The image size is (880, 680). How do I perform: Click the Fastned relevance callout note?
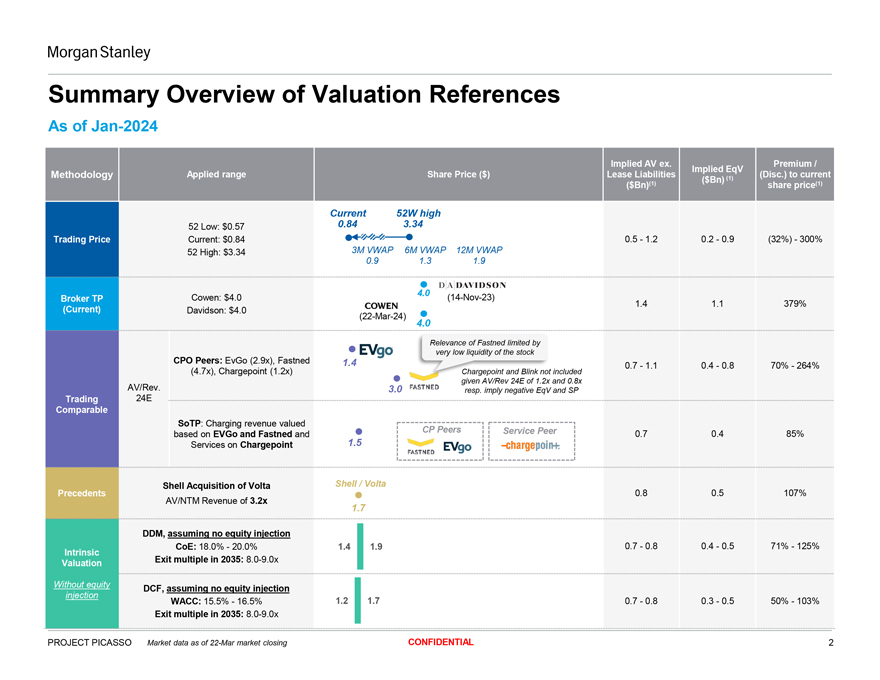(483, 347)
